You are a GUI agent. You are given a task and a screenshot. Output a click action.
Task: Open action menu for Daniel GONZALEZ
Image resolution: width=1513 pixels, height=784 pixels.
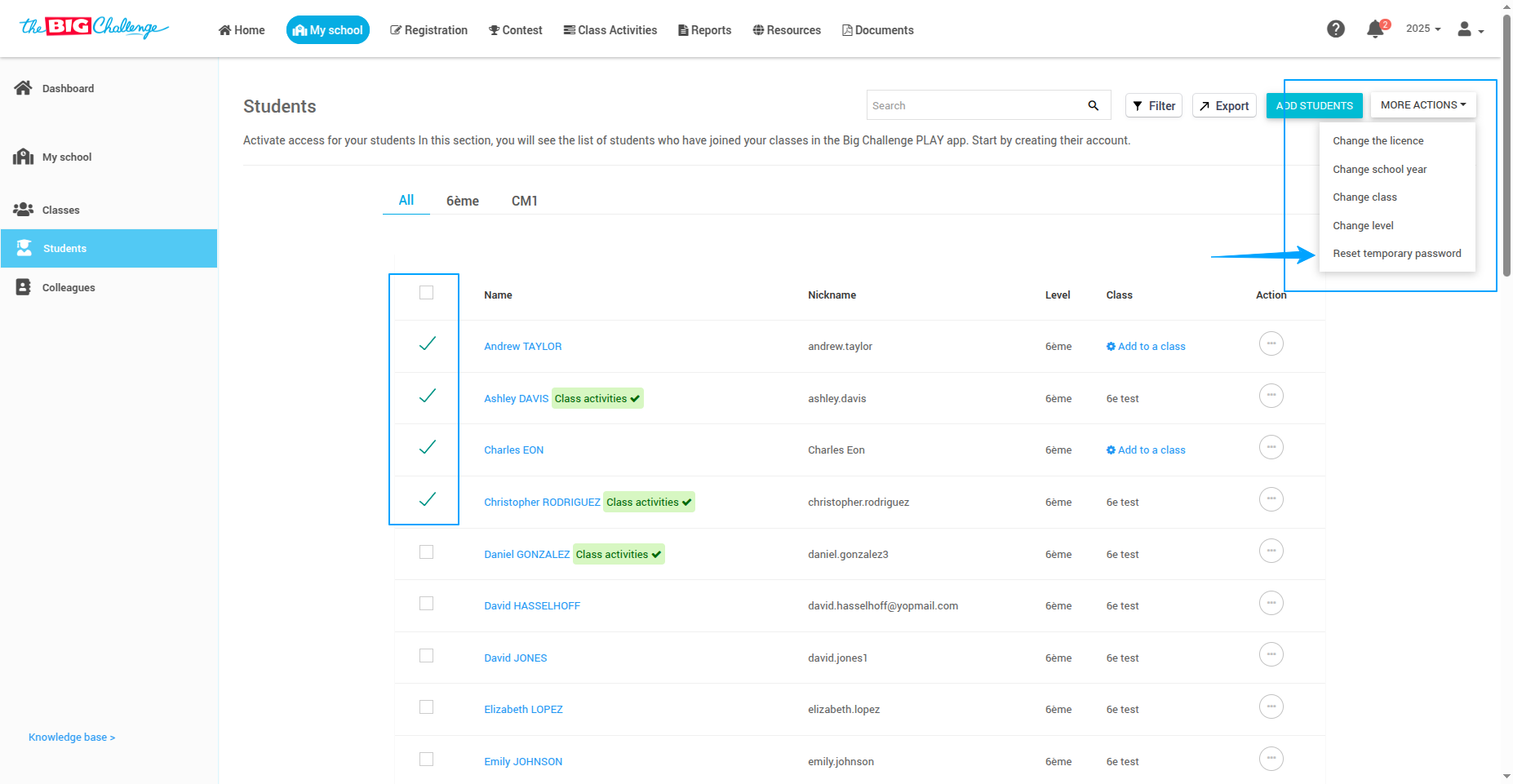1271,551
